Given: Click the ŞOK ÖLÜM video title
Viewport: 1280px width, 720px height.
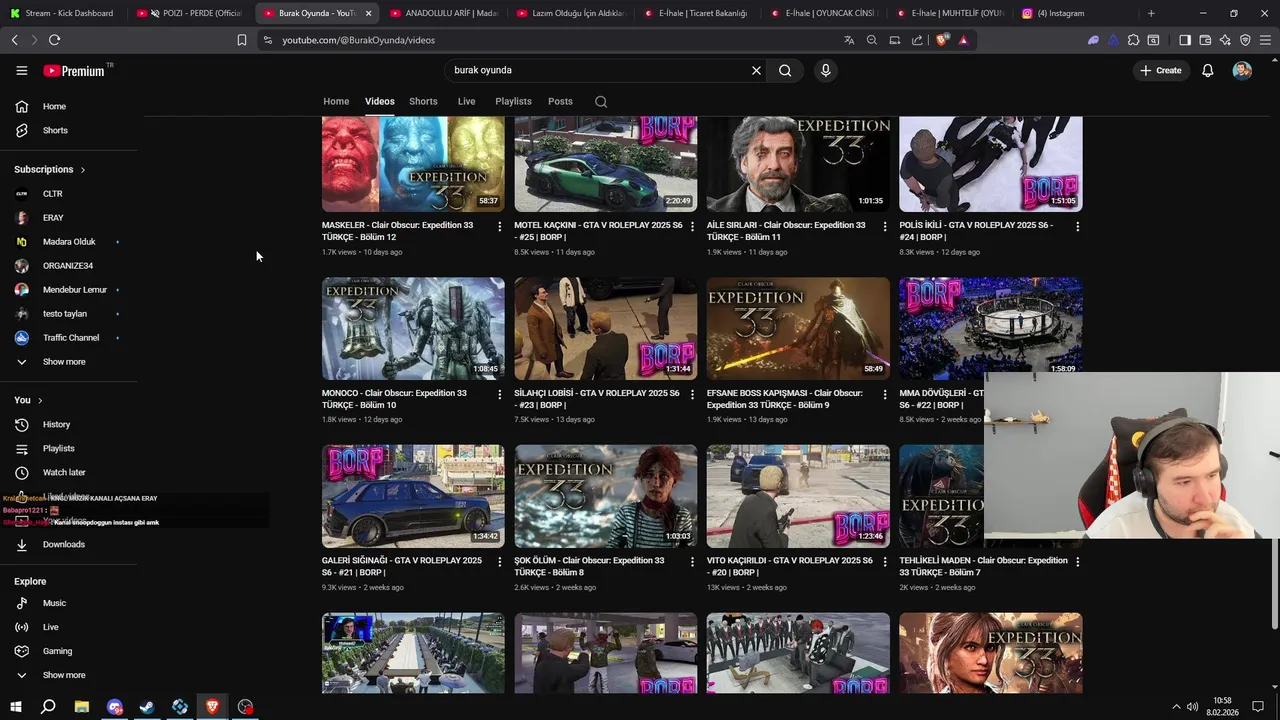Looking at the screenshot, I should click(x=589, y=566).
